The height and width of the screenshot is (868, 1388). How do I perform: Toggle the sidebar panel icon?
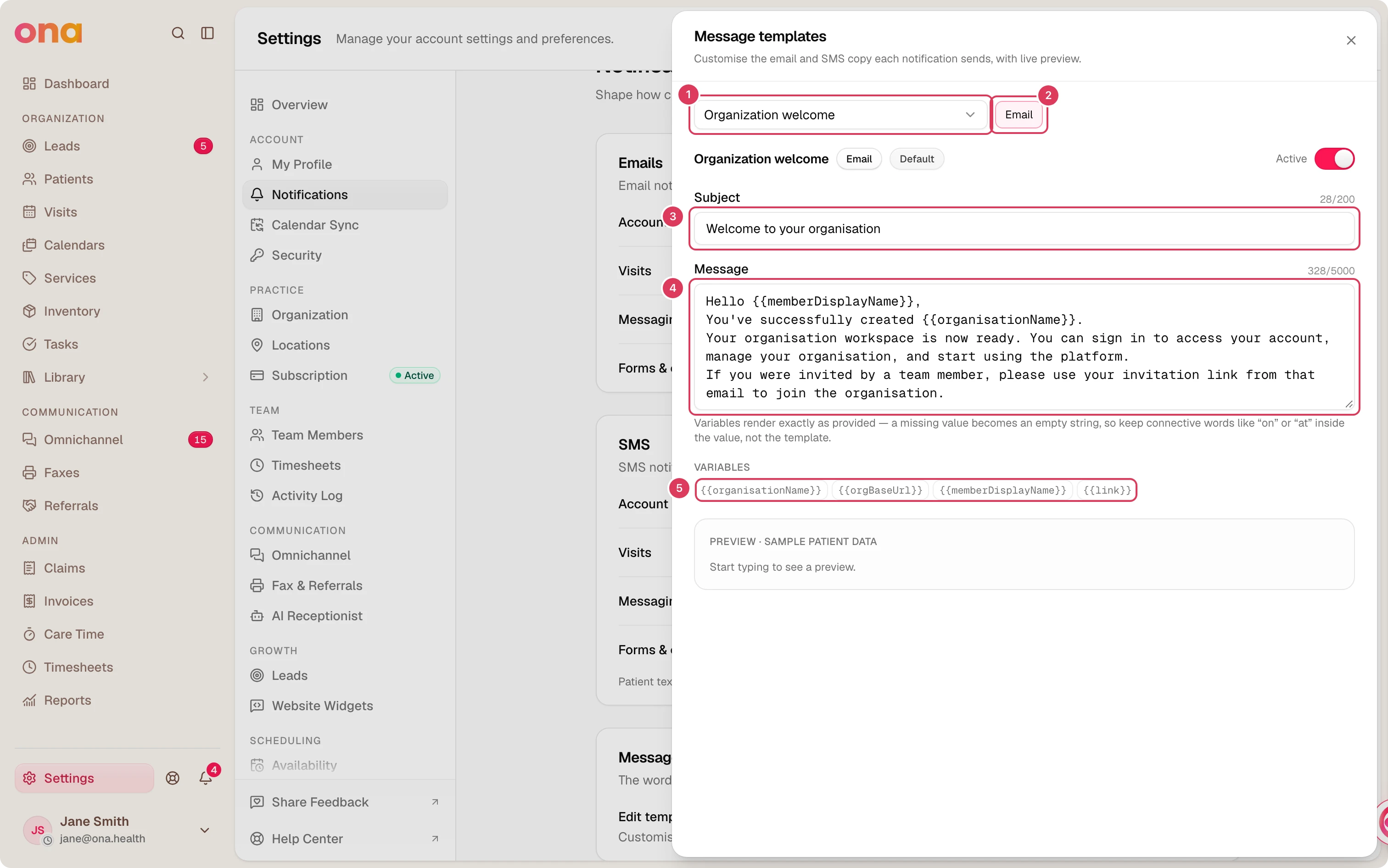[x=207, y=33]
